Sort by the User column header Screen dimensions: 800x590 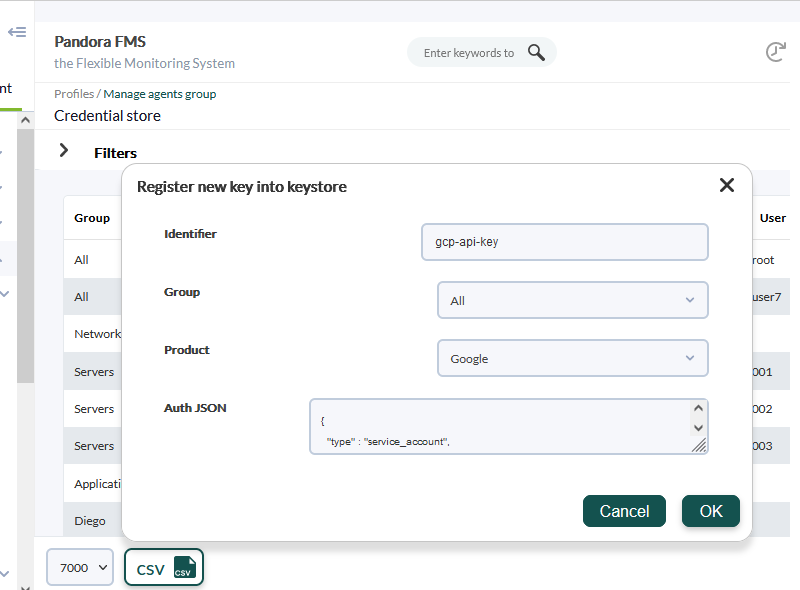click(772, 218)
